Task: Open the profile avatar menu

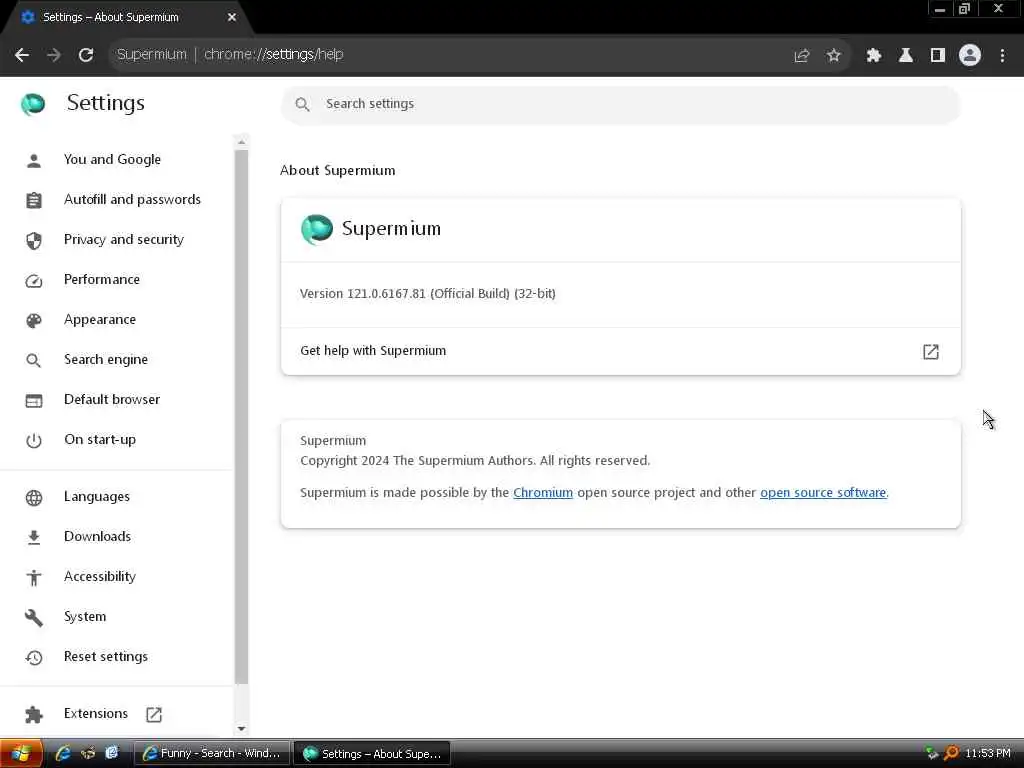Action: (970, 55)
